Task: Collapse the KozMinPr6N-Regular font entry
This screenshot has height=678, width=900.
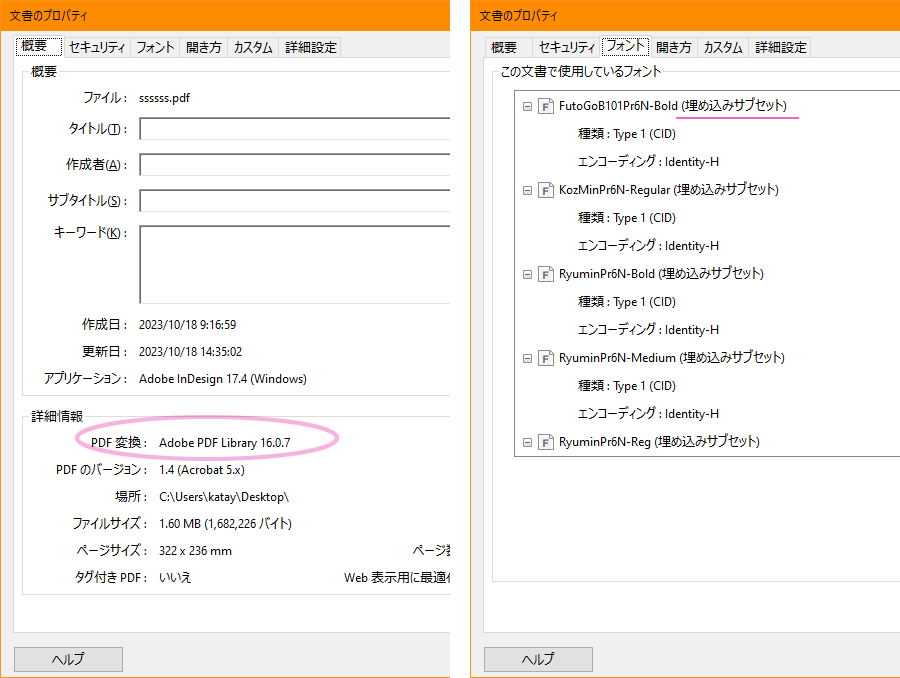Action: pos(528,189)
